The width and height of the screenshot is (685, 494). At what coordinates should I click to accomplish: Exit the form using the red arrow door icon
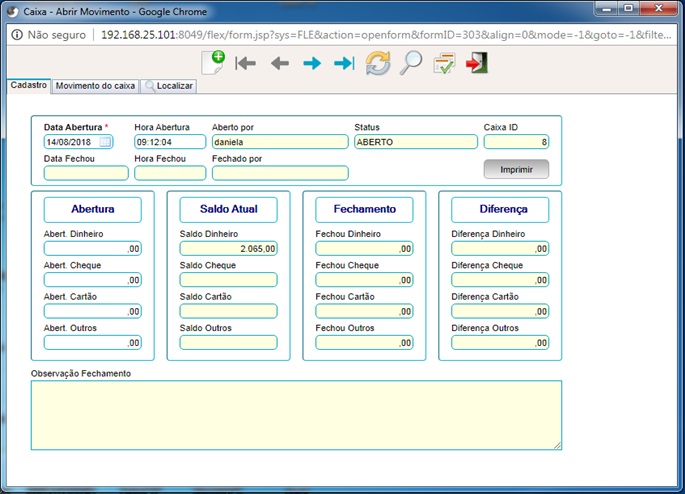pos(477,63)
